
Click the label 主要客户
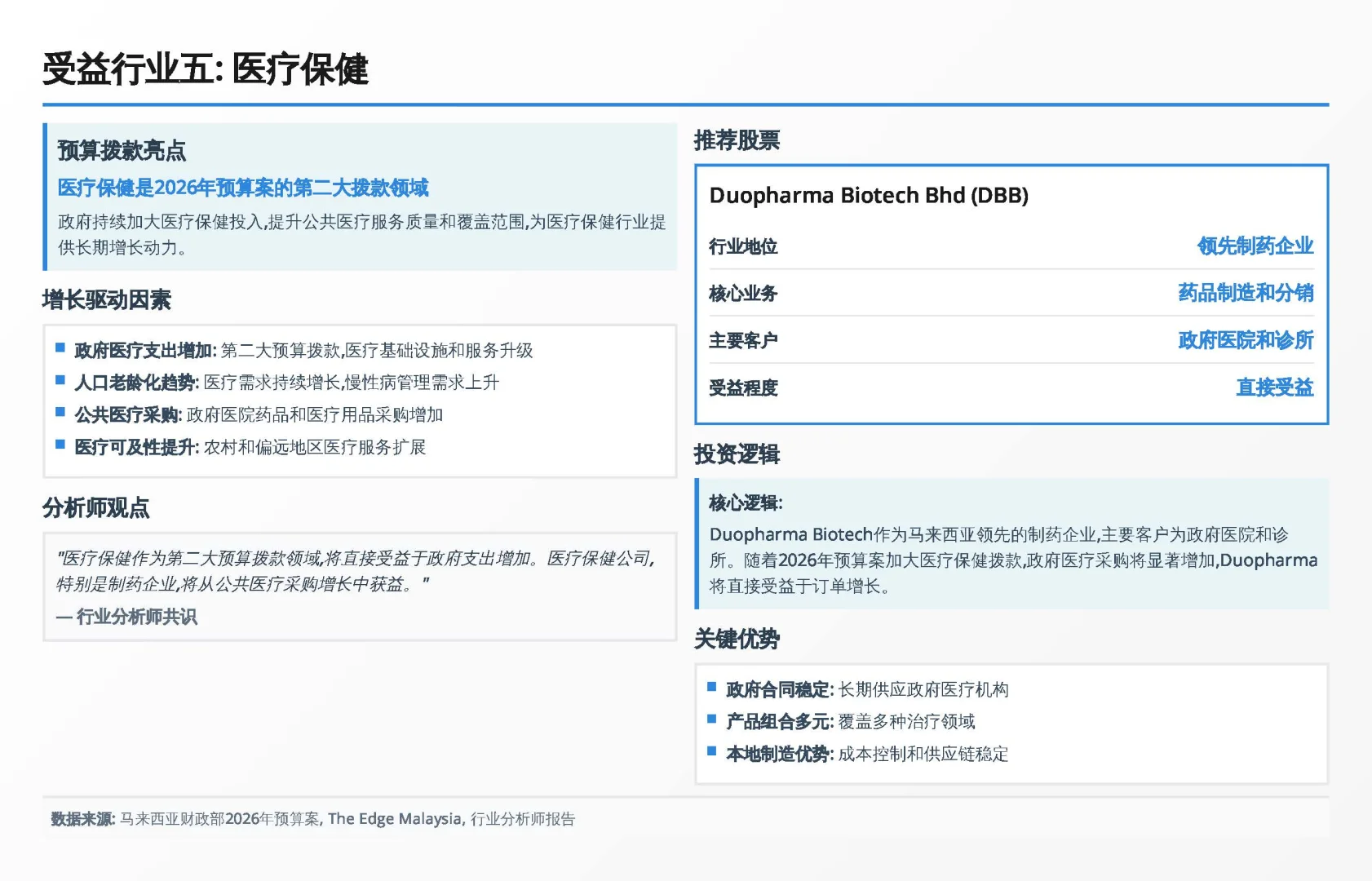(x=743, y=340)
